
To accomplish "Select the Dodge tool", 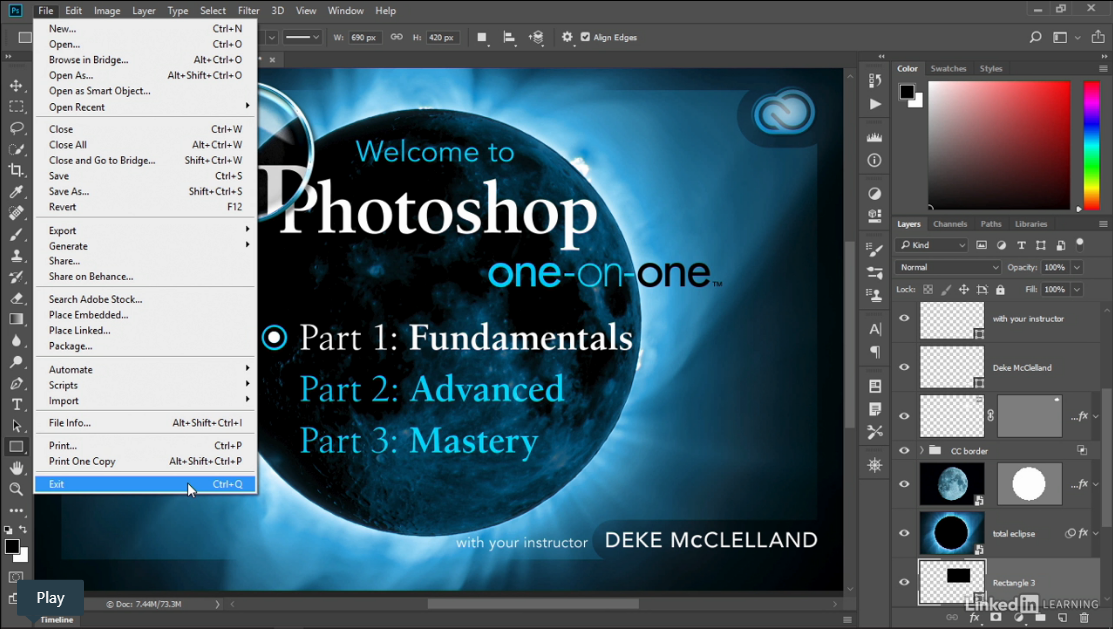I will tap(16, 362).
